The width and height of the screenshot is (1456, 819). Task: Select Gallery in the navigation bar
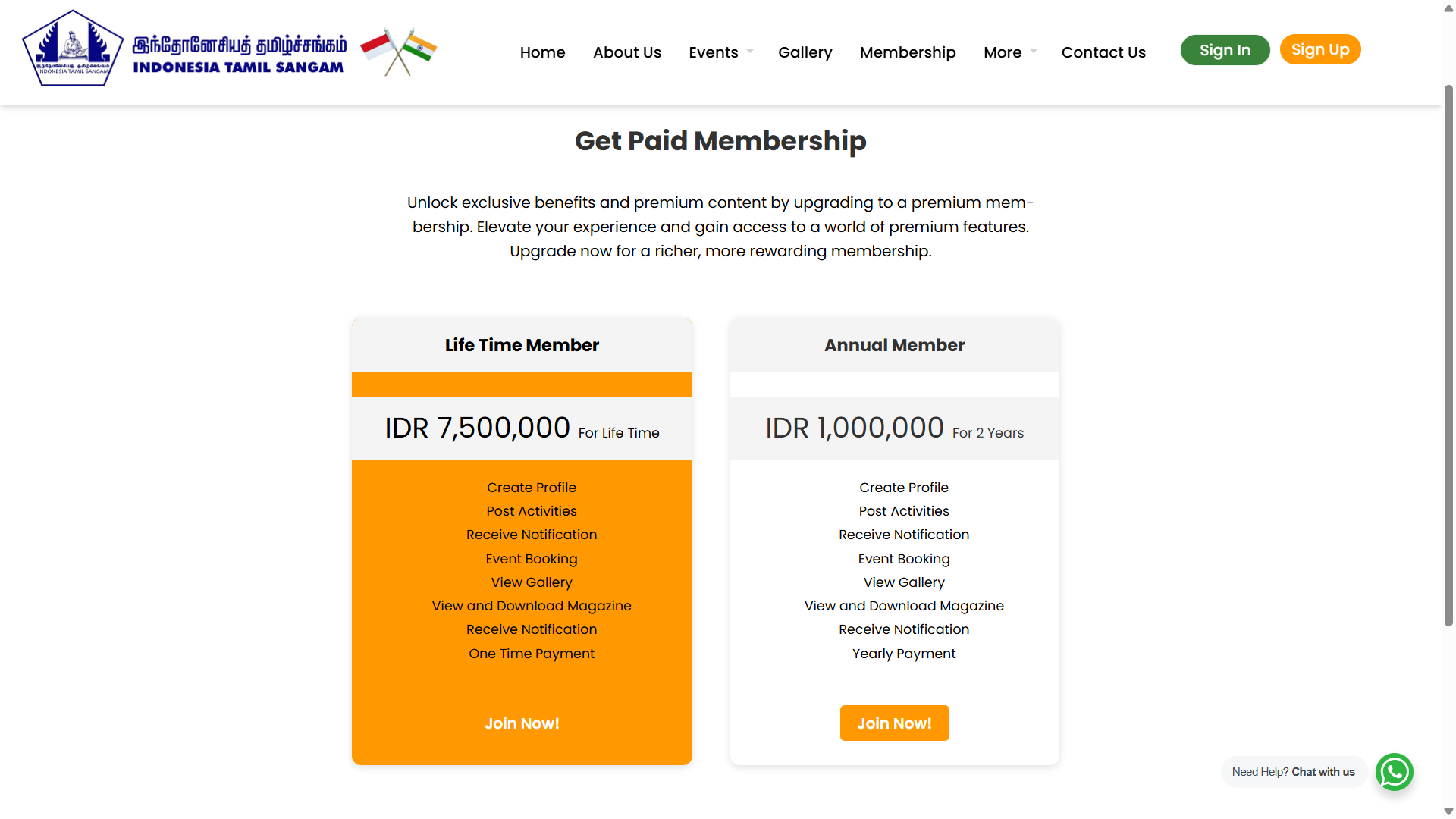(x=805, y=52)
